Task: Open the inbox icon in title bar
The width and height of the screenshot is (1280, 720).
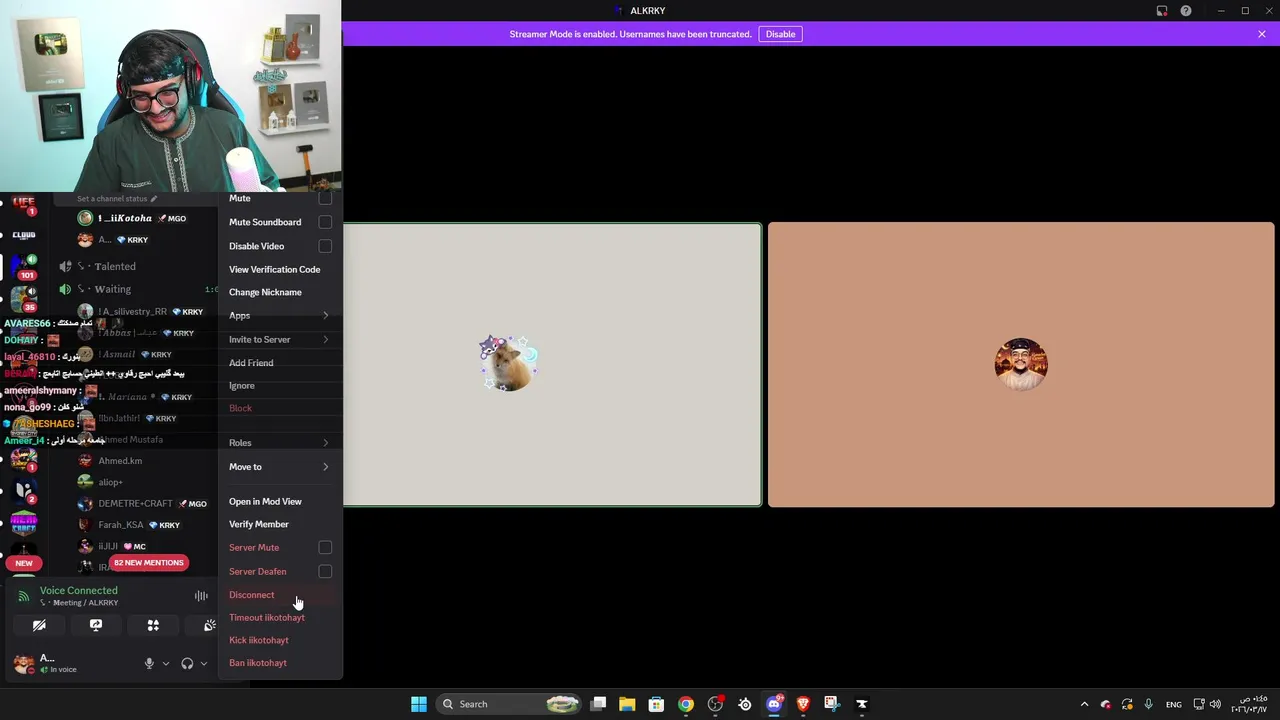Action: tap(1162, 11)
